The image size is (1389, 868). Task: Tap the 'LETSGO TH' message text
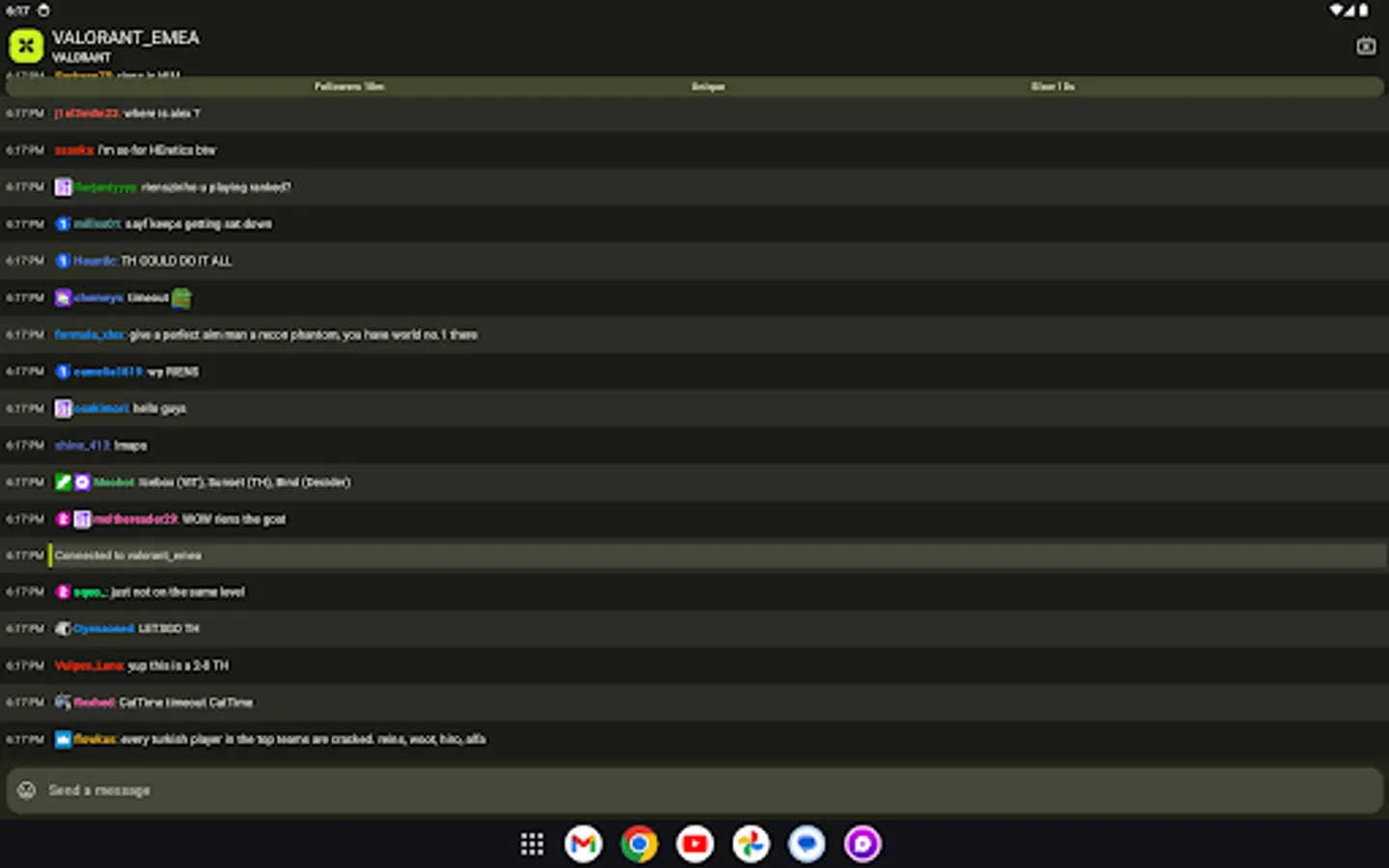click(x=169, y=629)
